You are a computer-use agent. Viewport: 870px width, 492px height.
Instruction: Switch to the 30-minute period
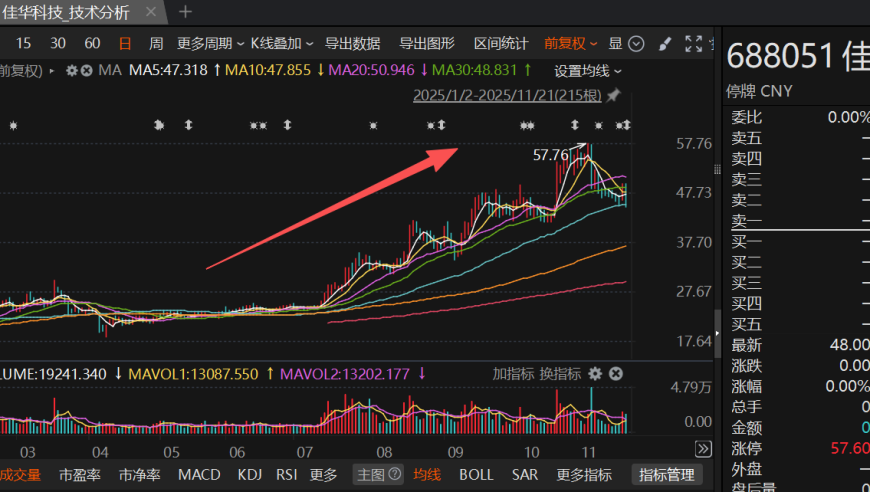58,43
